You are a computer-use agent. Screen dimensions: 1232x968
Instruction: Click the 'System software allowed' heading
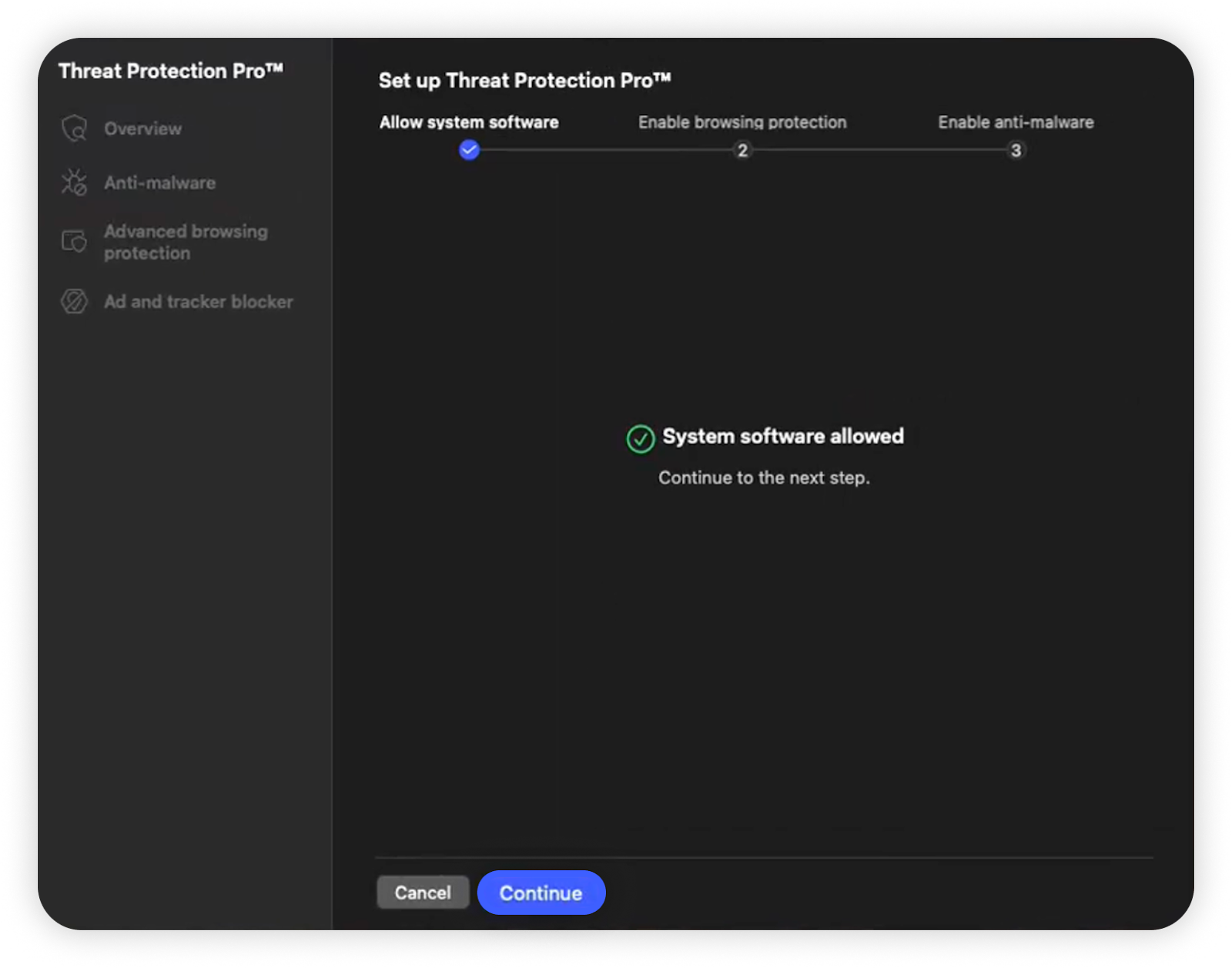click(x=783, y=437)
